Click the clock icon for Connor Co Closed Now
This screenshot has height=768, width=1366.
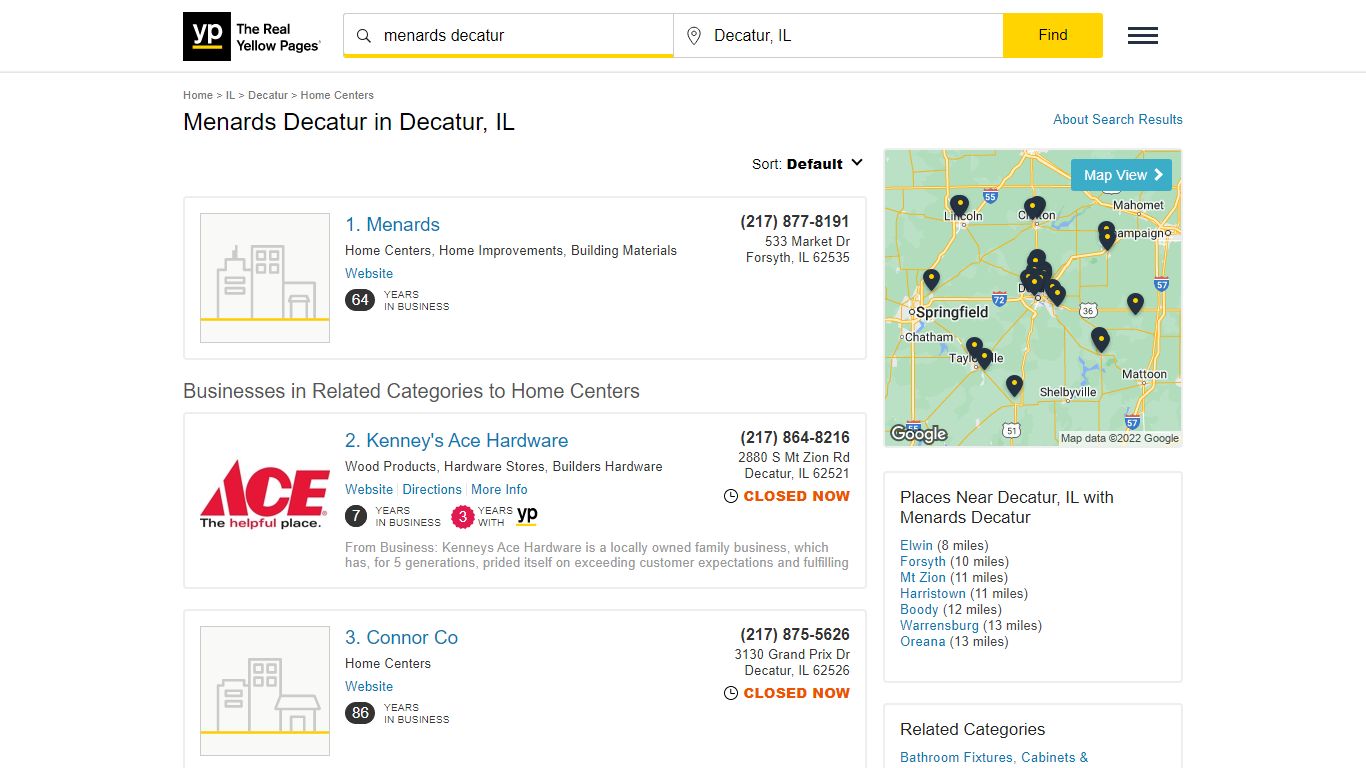pos(731,693)
